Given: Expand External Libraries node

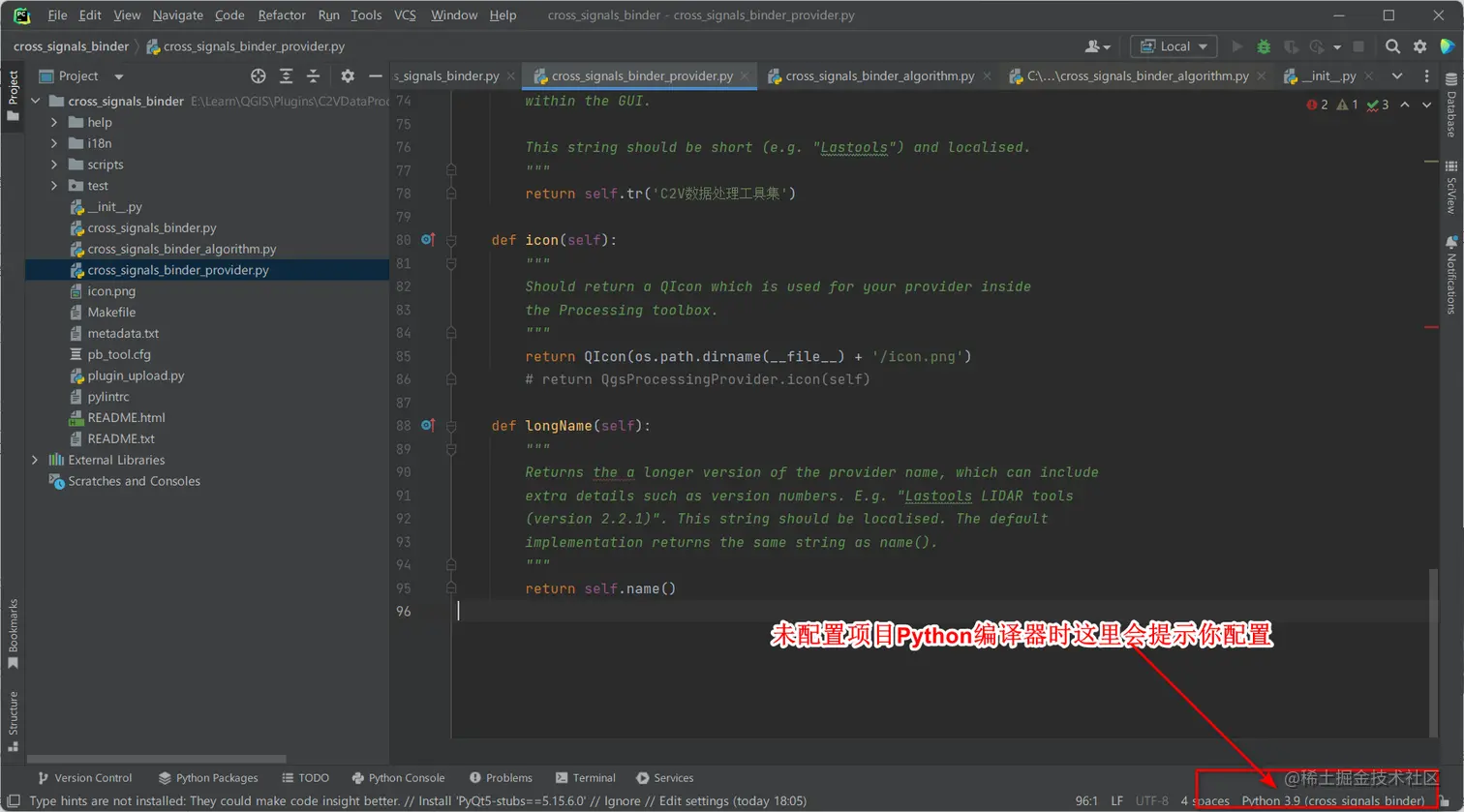Looking at the screenshot, I should pos(35,460).
